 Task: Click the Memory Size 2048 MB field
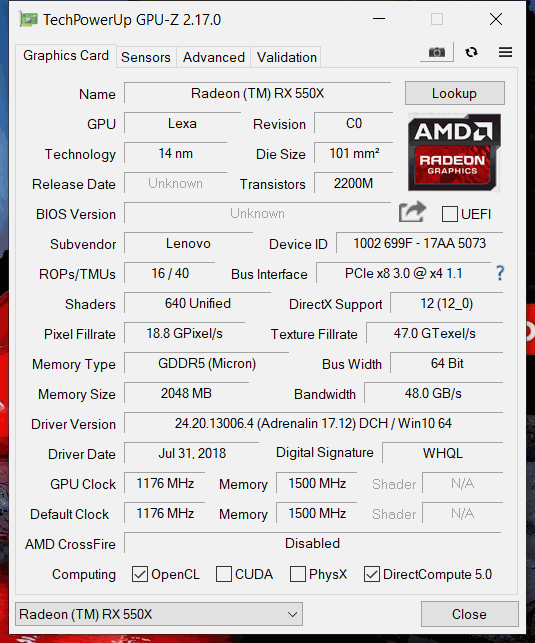tap(186, 393)
